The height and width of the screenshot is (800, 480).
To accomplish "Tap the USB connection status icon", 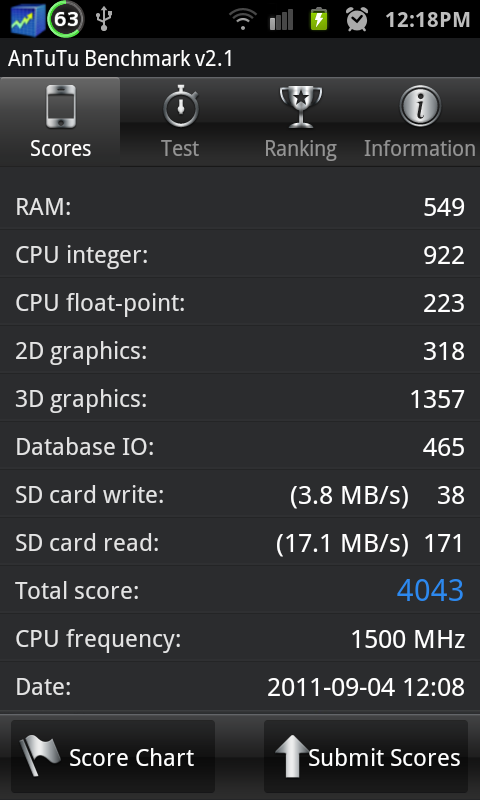I will pyautogui.click(x=104, y=18).
